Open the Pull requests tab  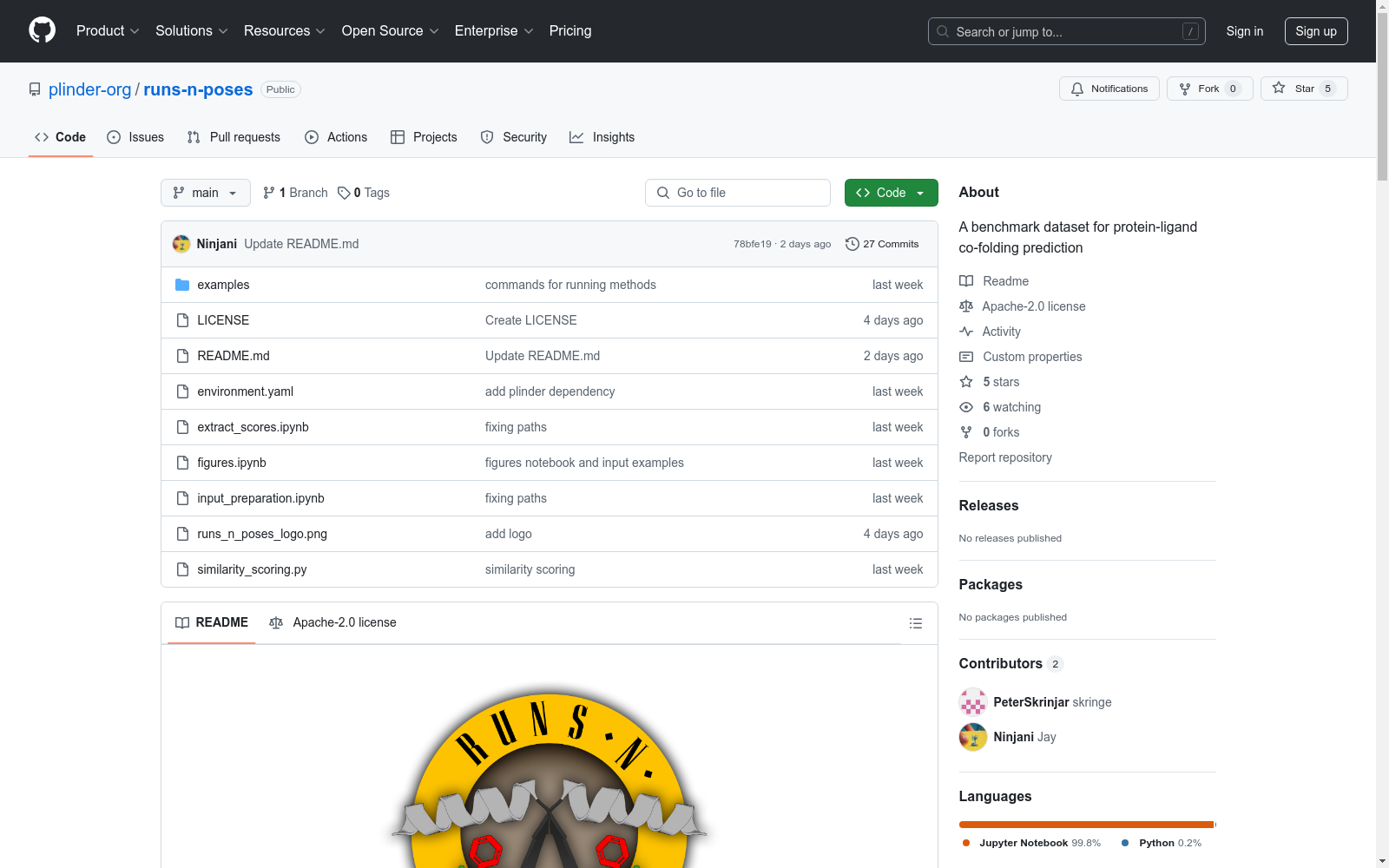click(234, 137)
